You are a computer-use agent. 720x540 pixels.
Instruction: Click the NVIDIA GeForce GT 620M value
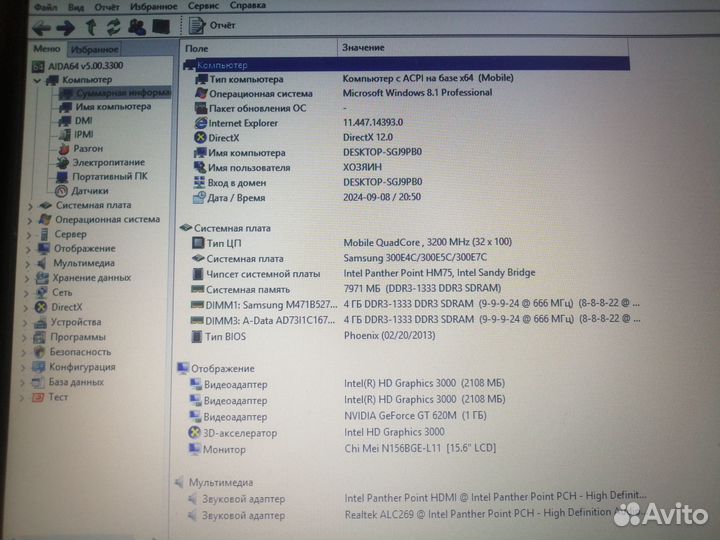click(x=415, y=416)
